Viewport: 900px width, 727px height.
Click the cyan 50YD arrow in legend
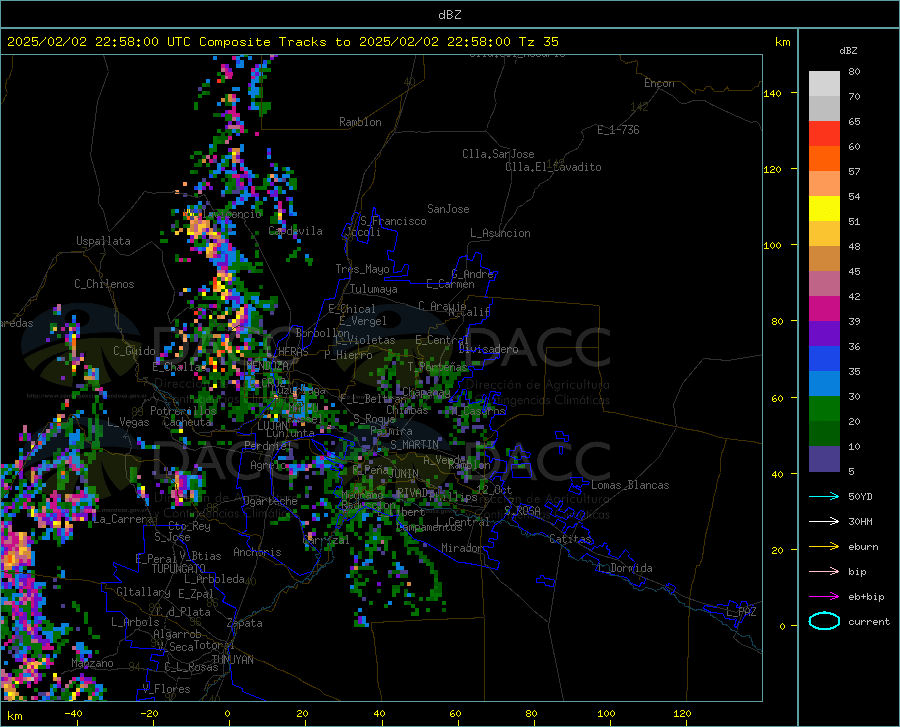pyautogui.click(x=824, y=496)
